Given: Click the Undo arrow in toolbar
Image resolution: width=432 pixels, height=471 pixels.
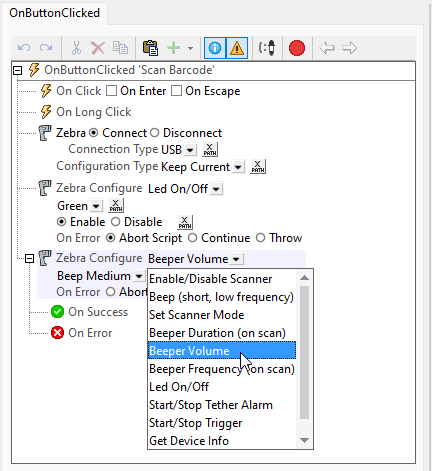Looking at the screenshot, I should click(24, 48).
